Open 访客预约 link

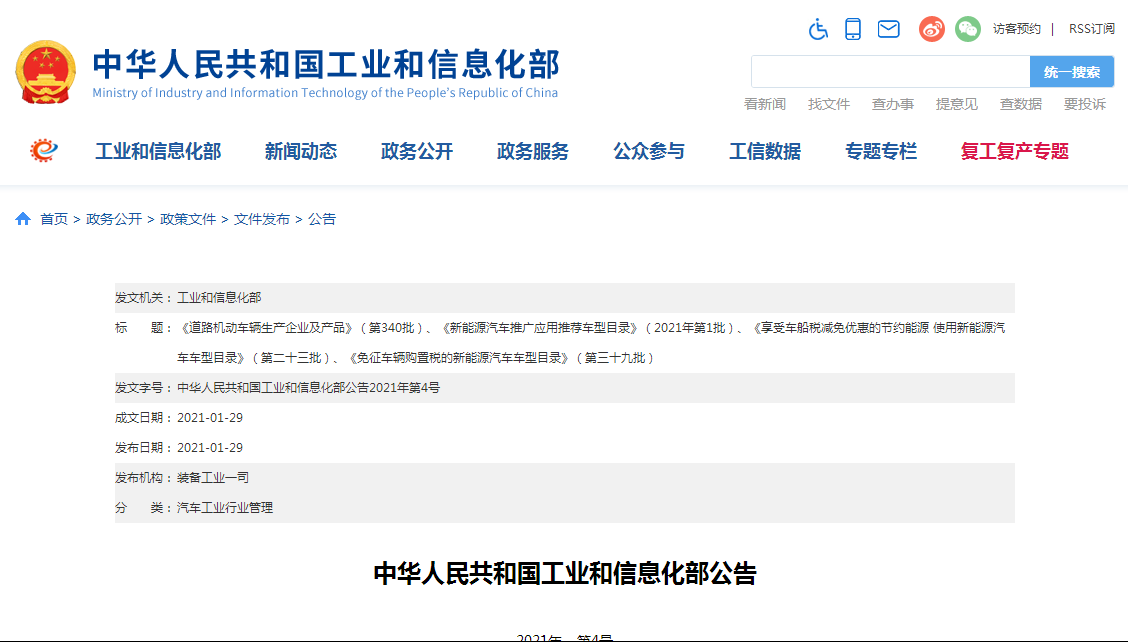(1016, 29)
